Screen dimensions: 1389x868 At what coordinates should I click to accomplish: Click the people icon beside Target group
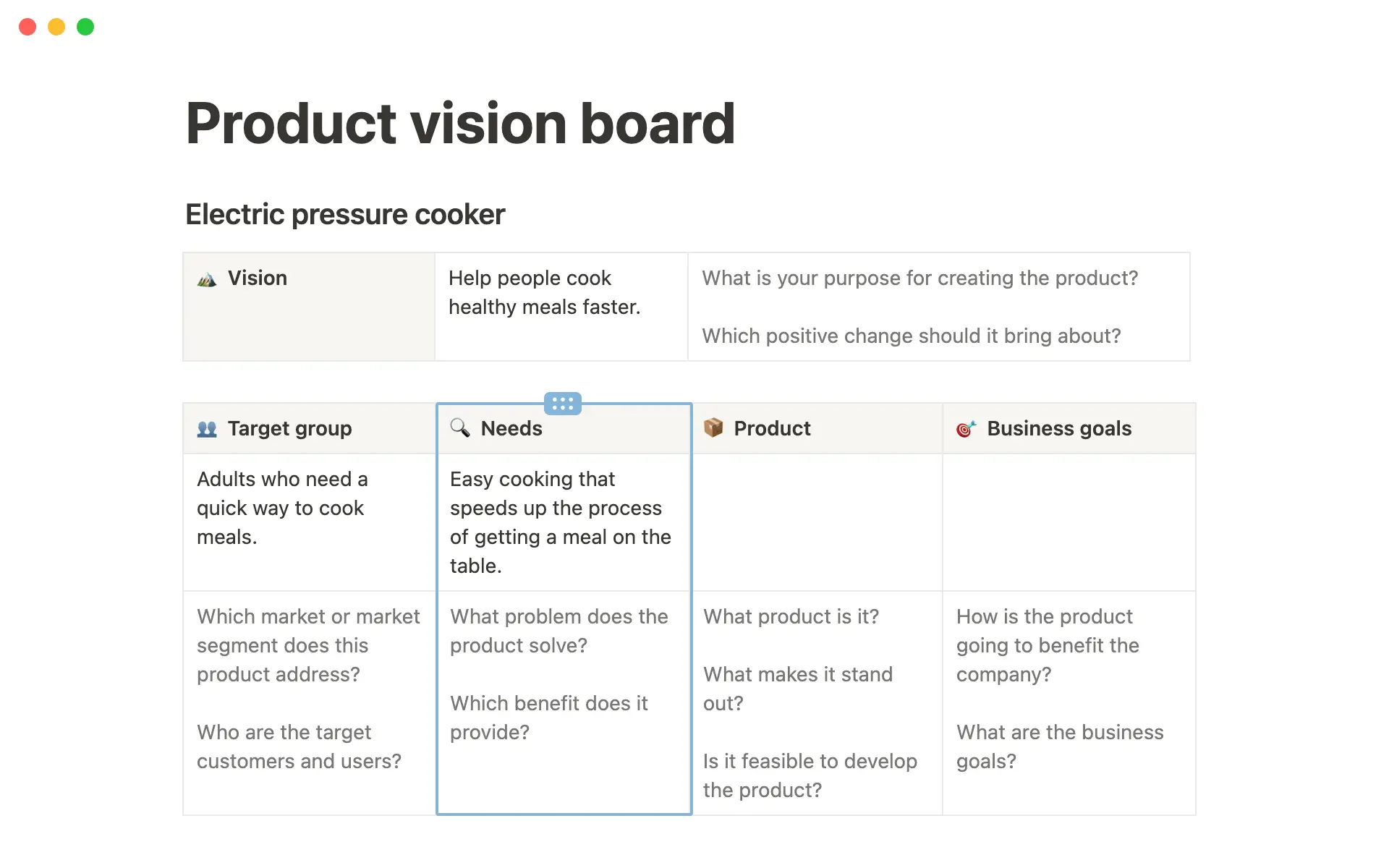[x=207, y=429]
